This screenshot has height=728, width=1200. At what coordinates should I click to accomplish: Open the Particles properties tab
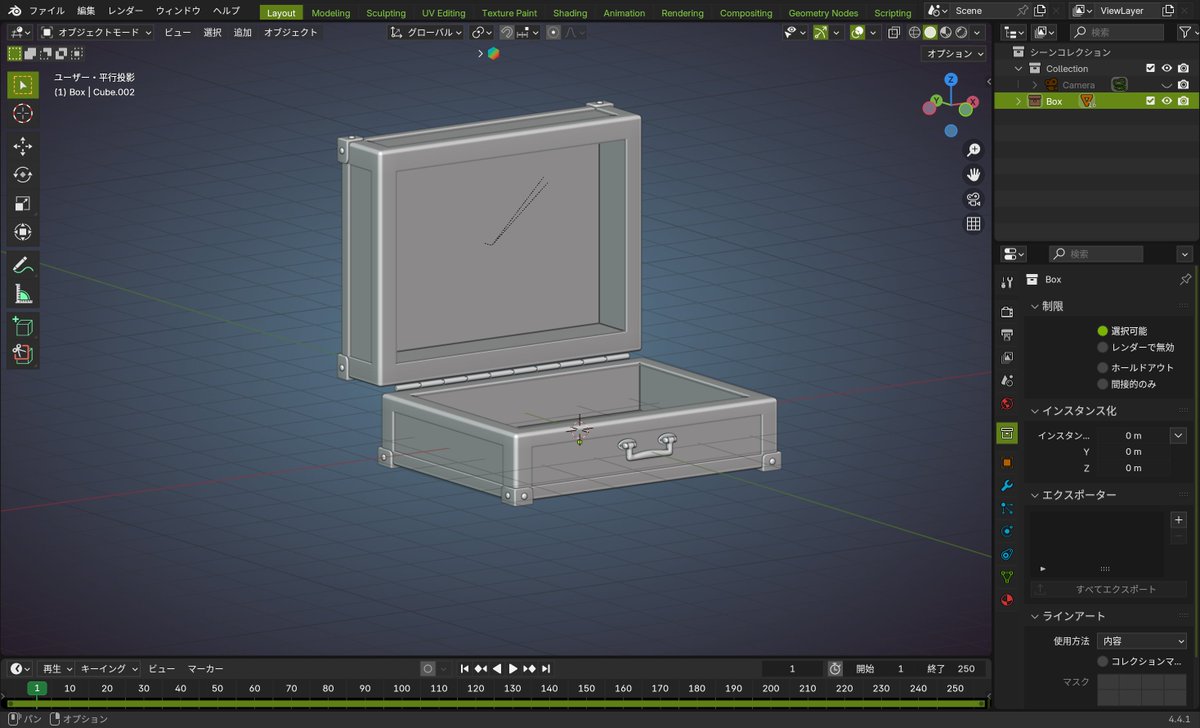click(1007, 508)
